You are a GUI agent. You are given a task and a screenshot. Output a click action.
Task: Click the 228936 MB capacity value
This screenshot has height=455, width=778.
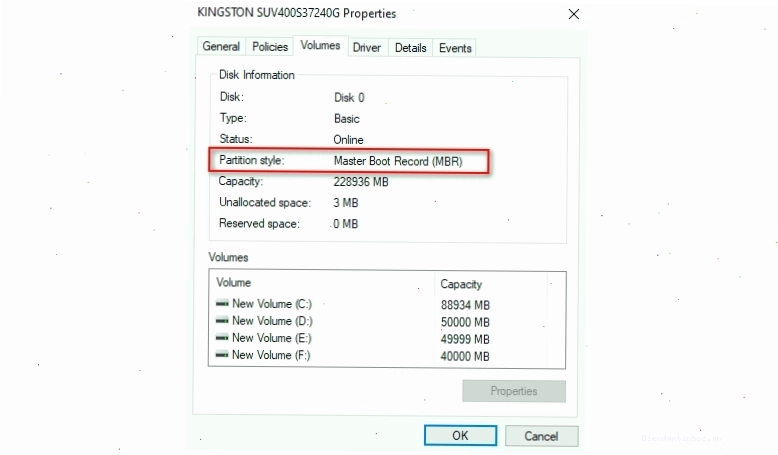[x=361, y=182]
